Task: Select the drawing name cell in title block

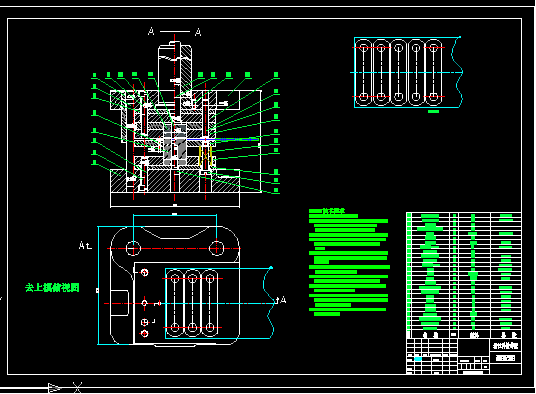Action: pyautogui.click(x=506, y=345)
